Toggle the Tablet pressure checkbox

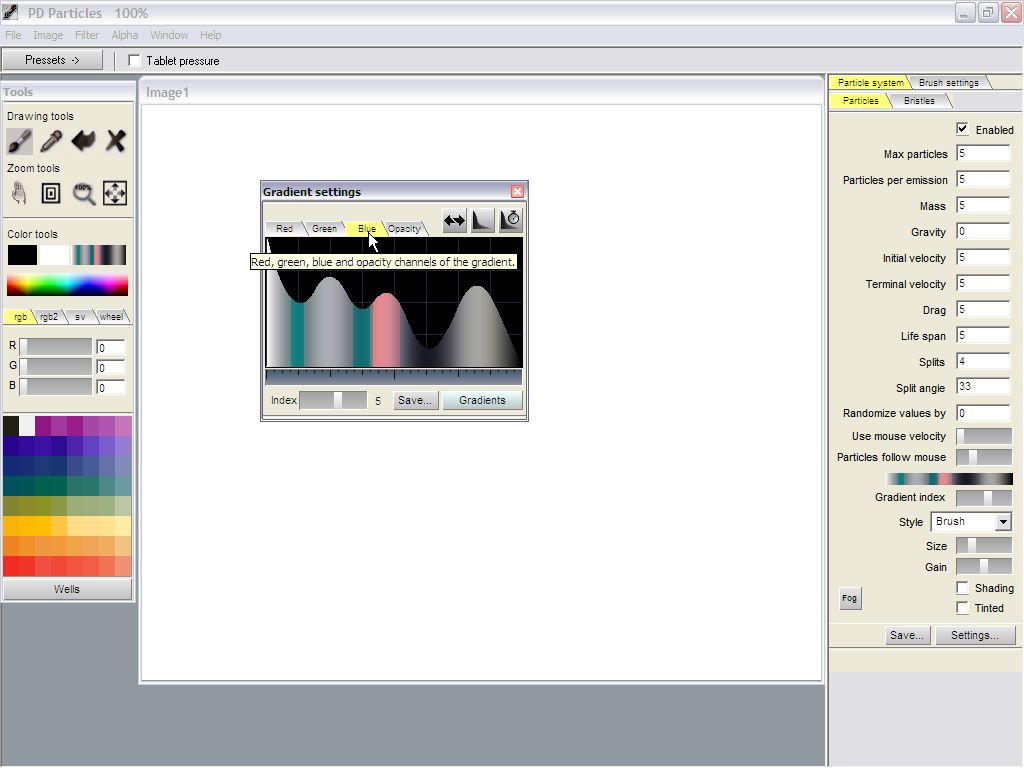135,61
